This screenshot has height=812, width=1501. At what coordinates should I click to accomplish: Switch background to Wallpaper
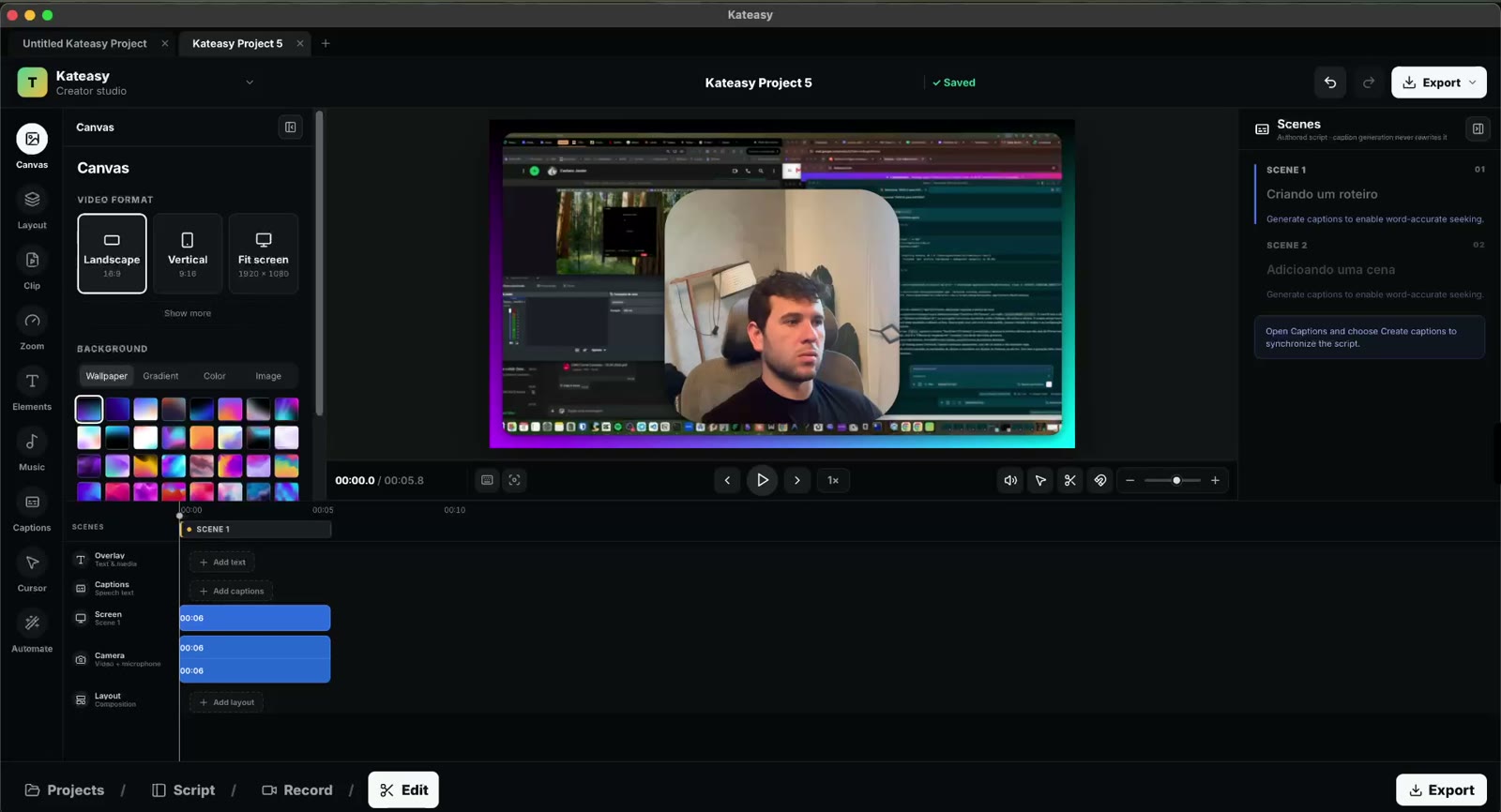point(107,376)
